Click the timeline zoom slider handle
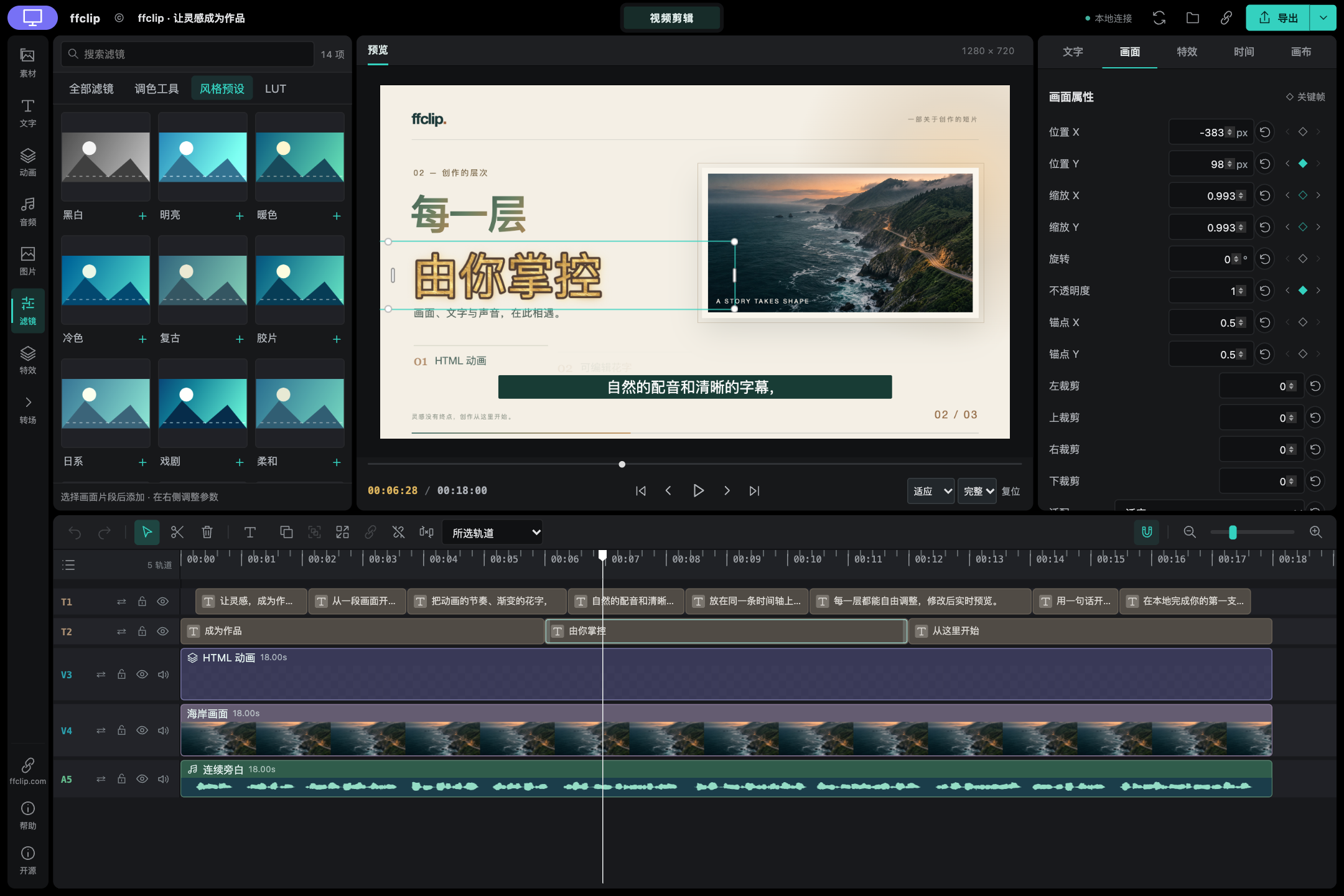Screen dimensions: 1344x896 1233,532
